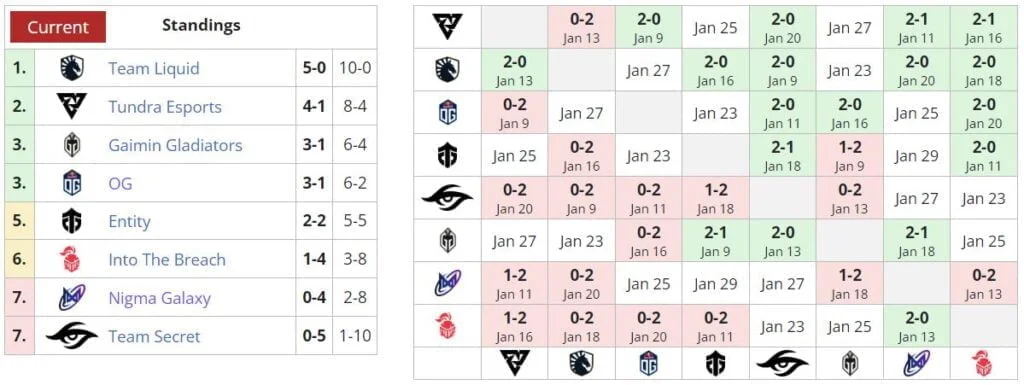Open the Tundra Esports standings link
The image size is (1024, 385).
pos(165,107)
